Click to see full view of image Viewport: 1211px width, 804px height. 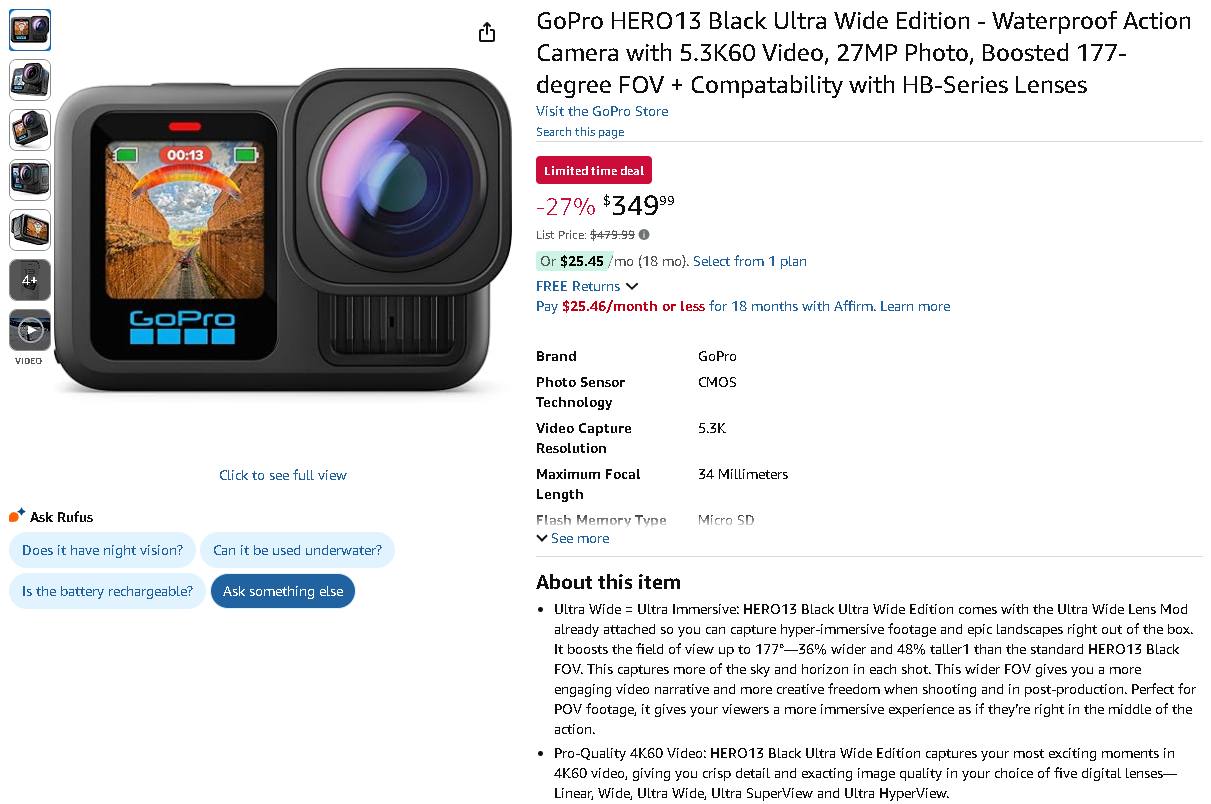tap(283, 475)
